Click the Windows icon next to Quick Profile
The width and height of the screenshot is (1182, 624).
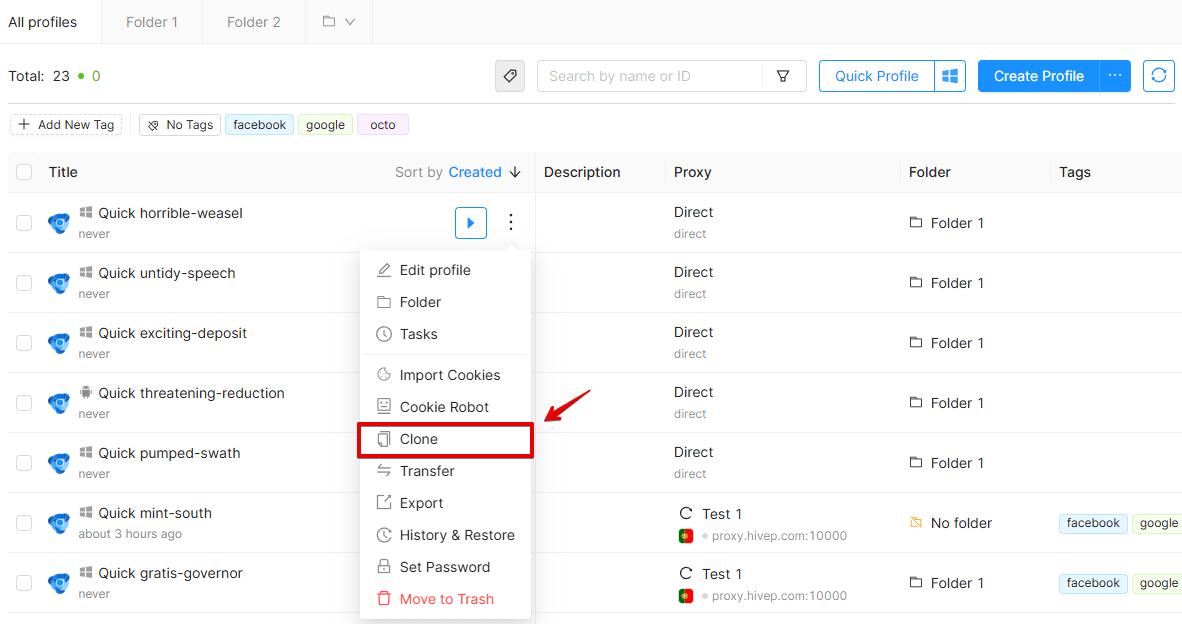(x=950, y=76)
